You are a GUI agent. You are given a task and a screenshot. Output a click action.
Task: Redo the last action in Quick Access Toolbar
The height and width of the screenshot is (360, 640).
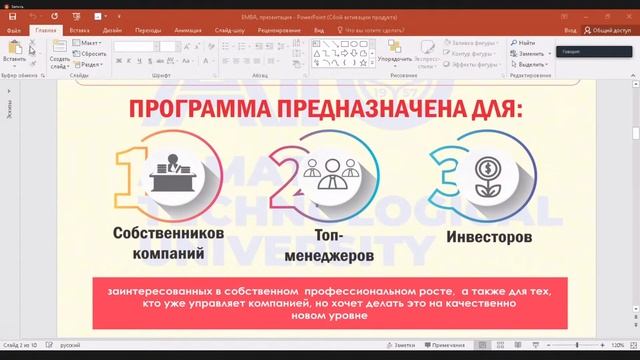tap(54, 17)
